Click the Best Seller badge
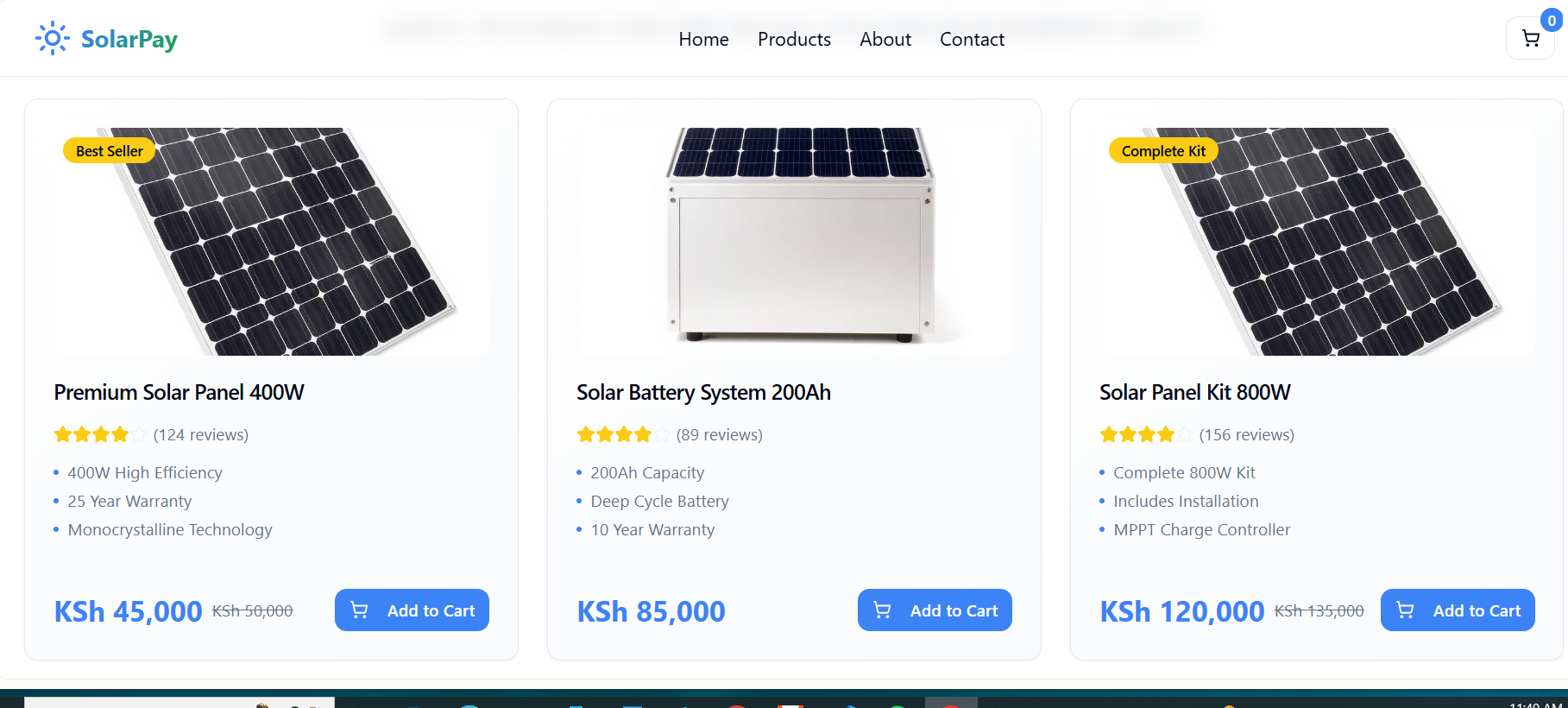 (x=110, y=151)
